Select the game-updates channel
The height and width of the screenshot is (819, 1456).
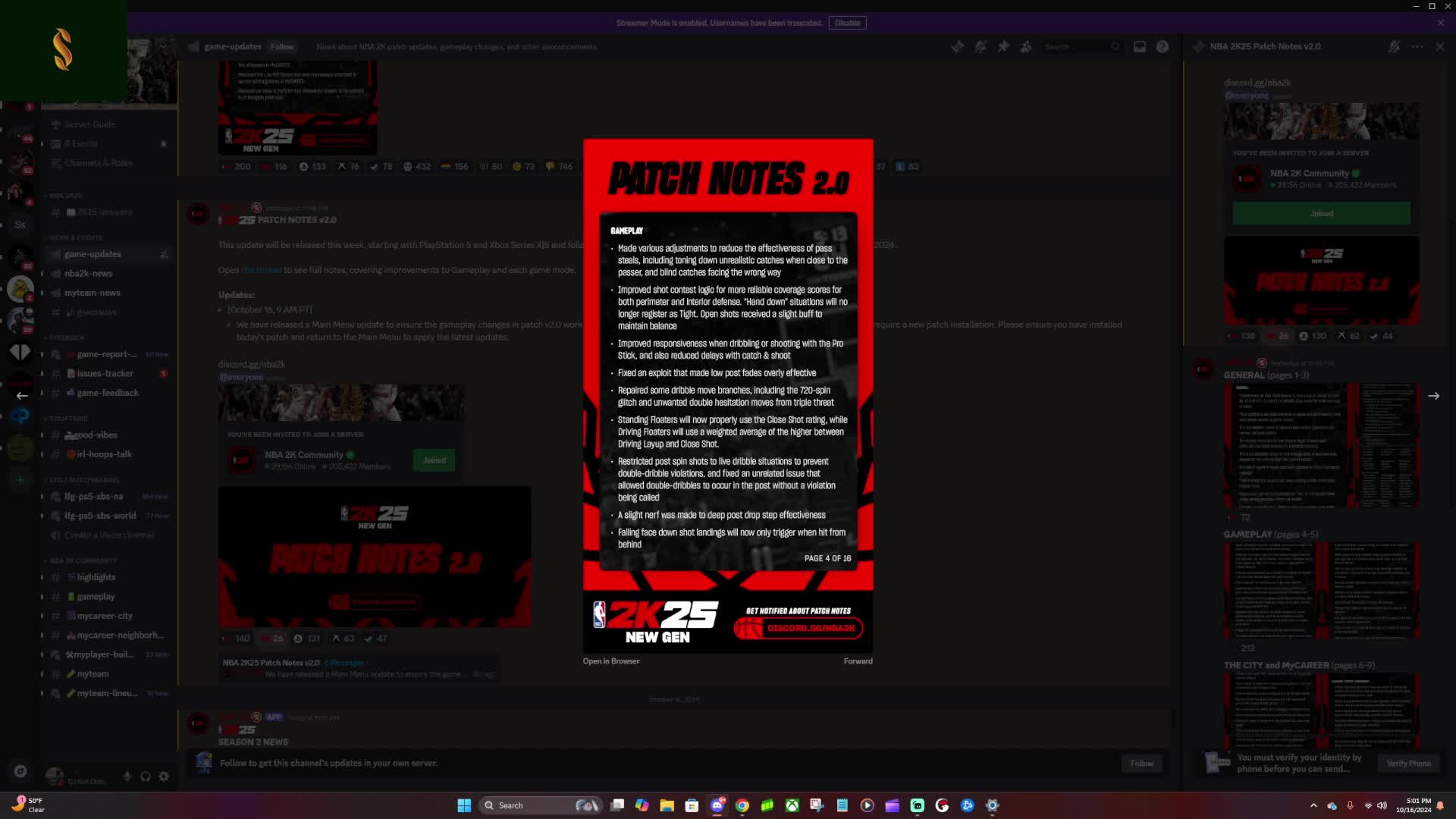tap(108, 255)
